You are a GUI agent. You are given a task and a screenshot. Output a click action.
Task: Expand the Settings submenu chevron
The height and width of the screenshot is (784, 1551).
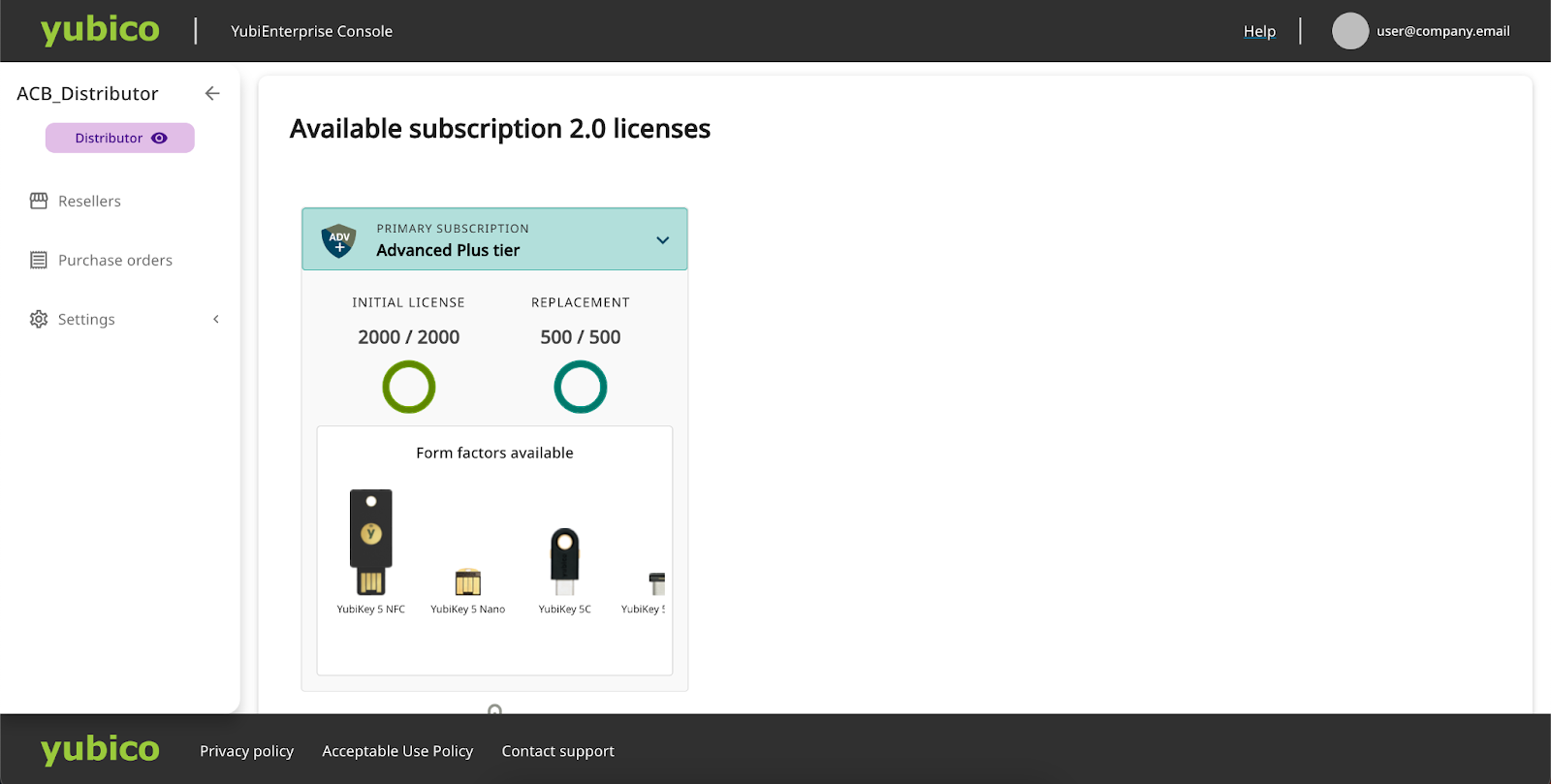tap(216, 319)
